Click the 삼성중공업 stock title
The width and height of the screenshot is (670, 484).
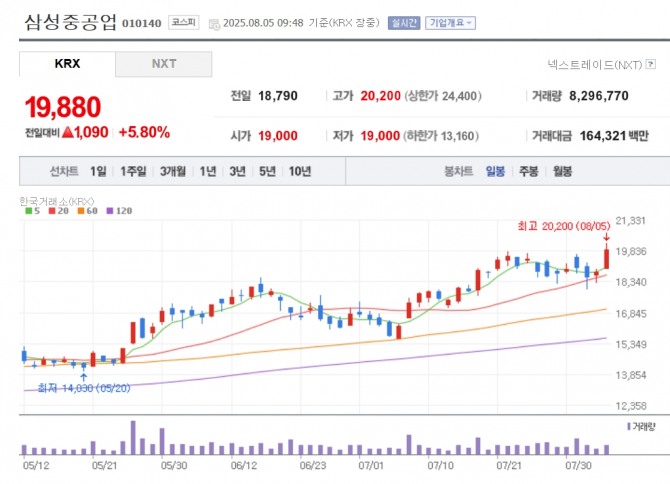click(x=71, y=23)
